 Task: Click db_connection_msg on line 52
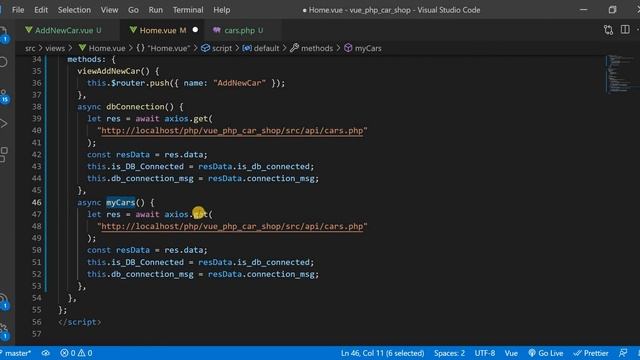click(x=152, y=274)
